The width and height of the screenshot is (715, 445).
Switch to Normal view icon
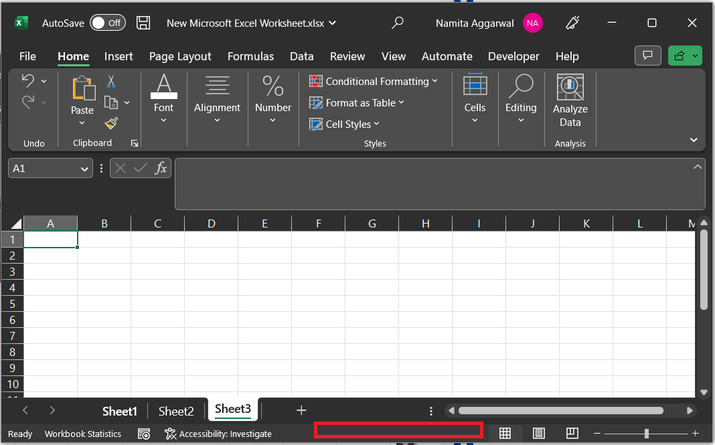click(505, 433)
